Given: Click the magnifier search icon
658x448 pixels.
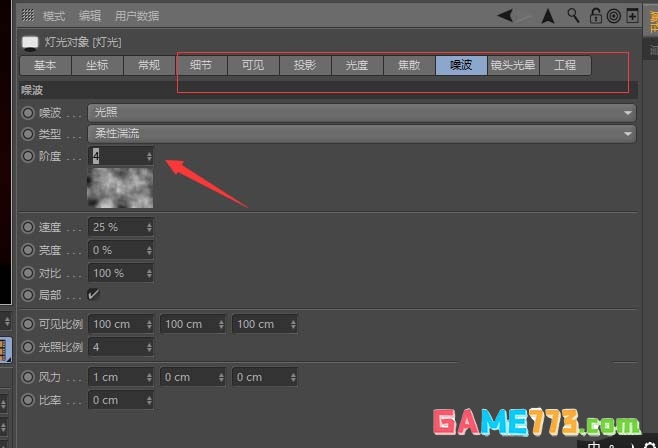Looking at the screenshot, I should (573, 16).
